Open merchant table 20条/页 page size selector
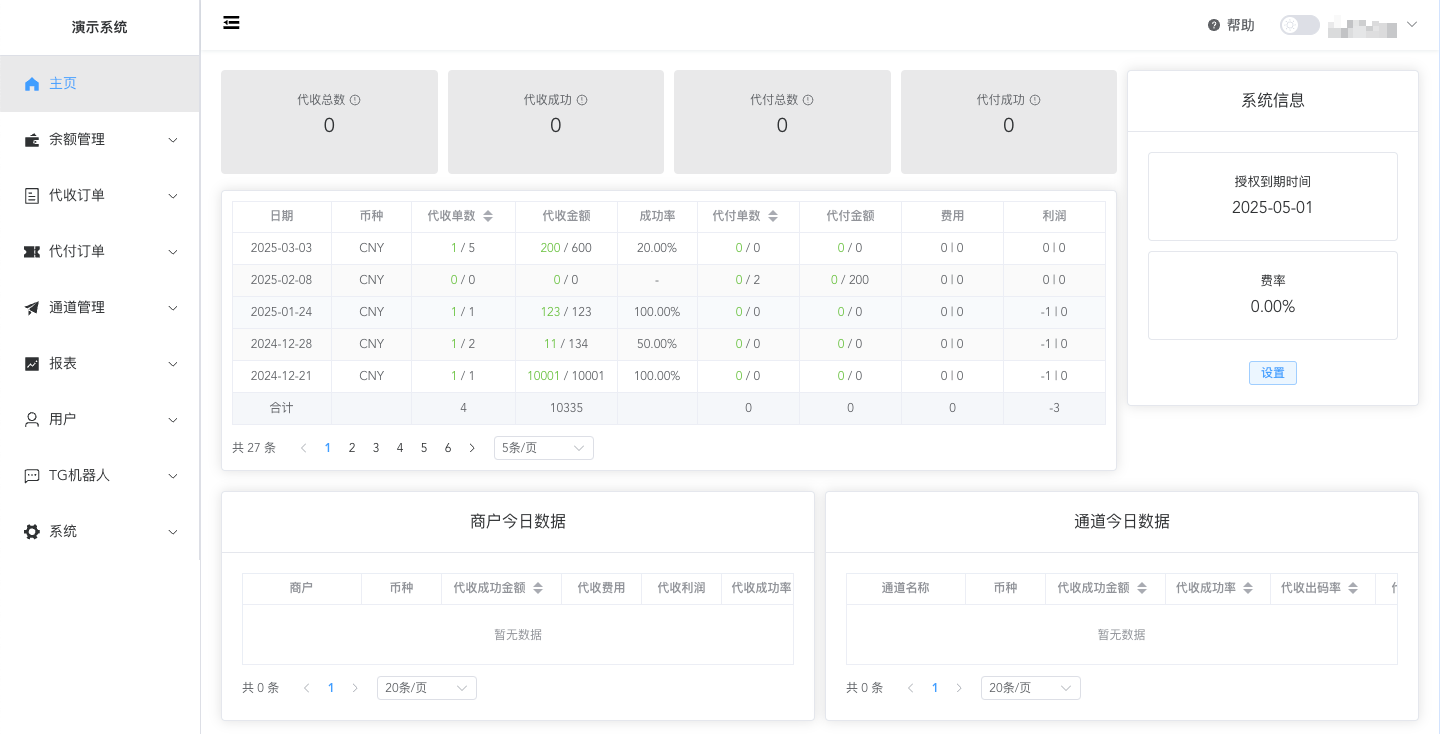This screenshot has height=734, width=1440. click(x=426, y=688)
